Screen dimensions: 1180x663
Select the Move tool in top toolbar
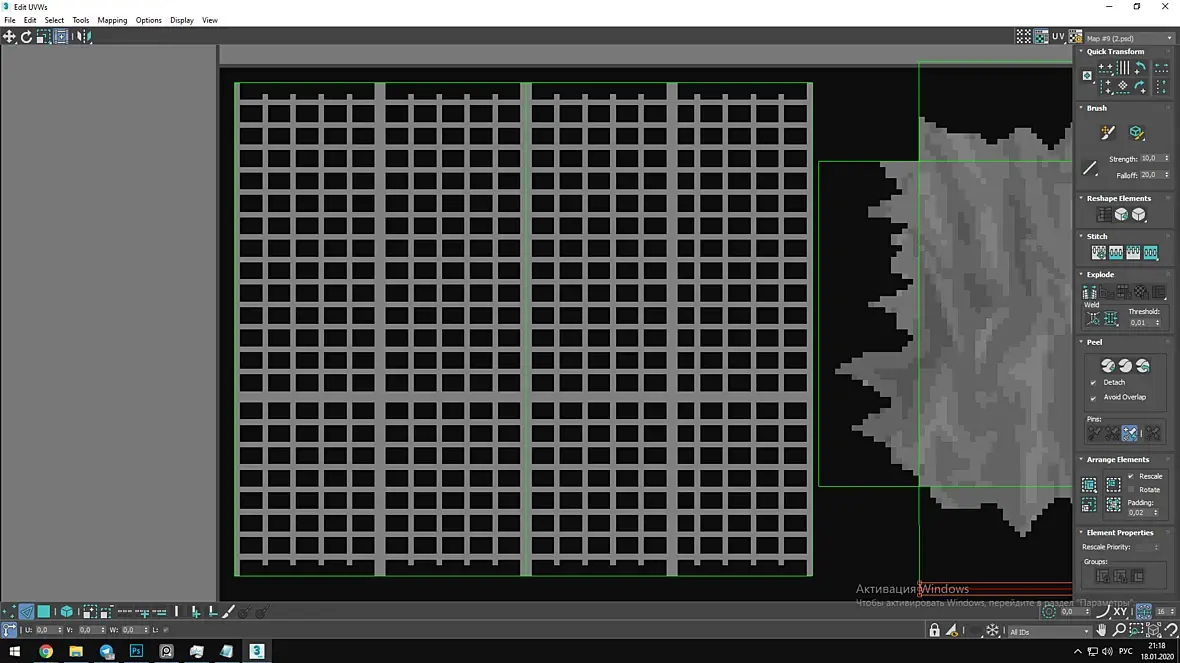9,36
